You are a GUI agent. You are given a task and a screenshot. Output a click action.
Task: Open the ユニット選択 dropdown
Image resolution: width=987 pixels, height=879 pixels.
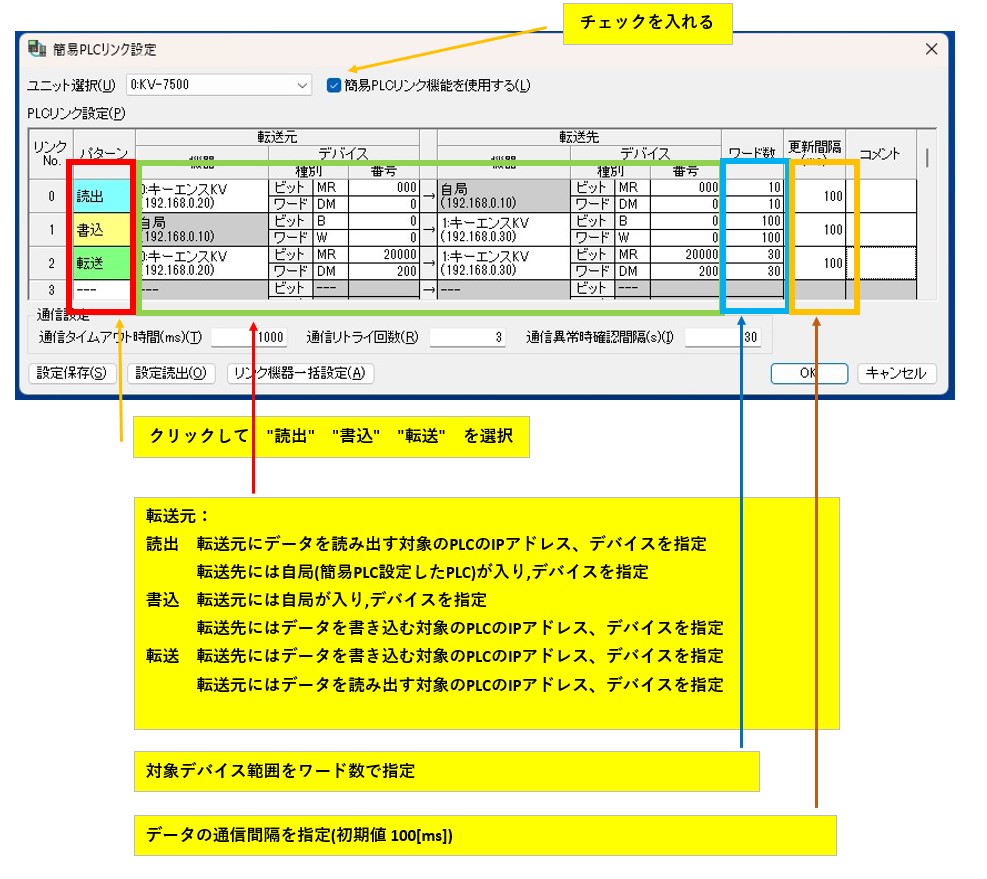pos(303,86)
